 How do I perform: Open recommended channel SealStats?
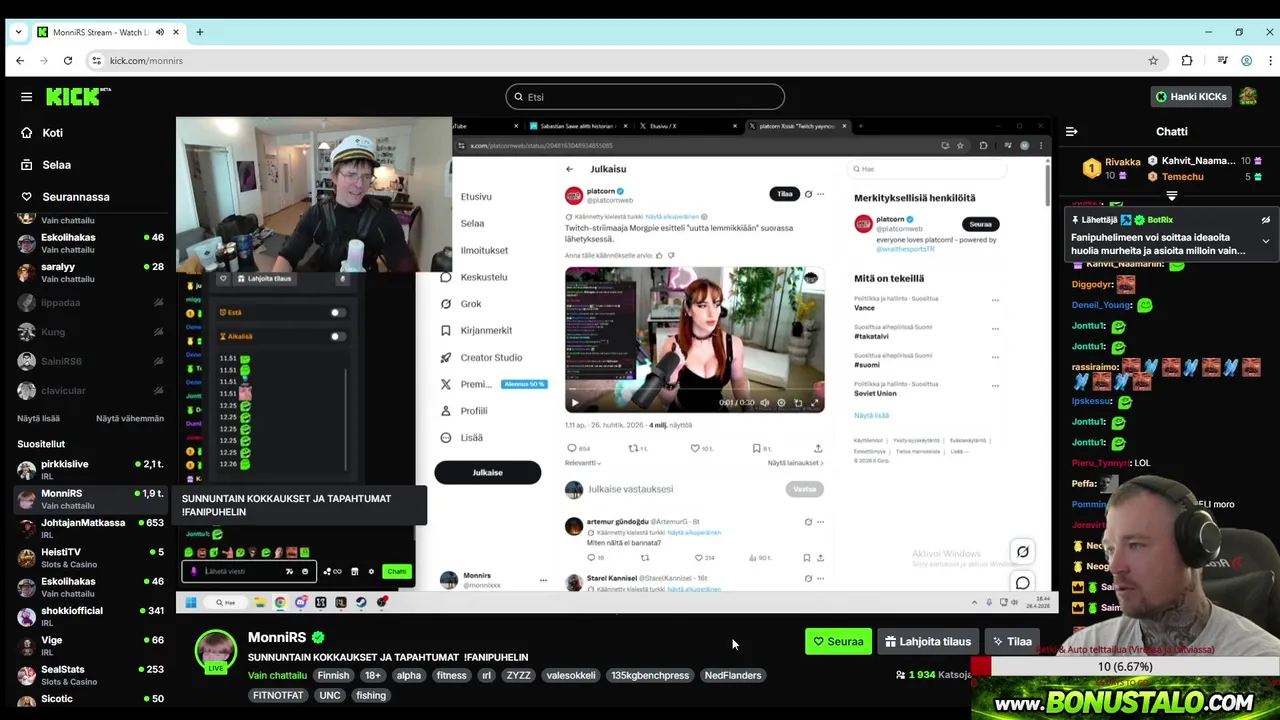(x=90, y=675)
